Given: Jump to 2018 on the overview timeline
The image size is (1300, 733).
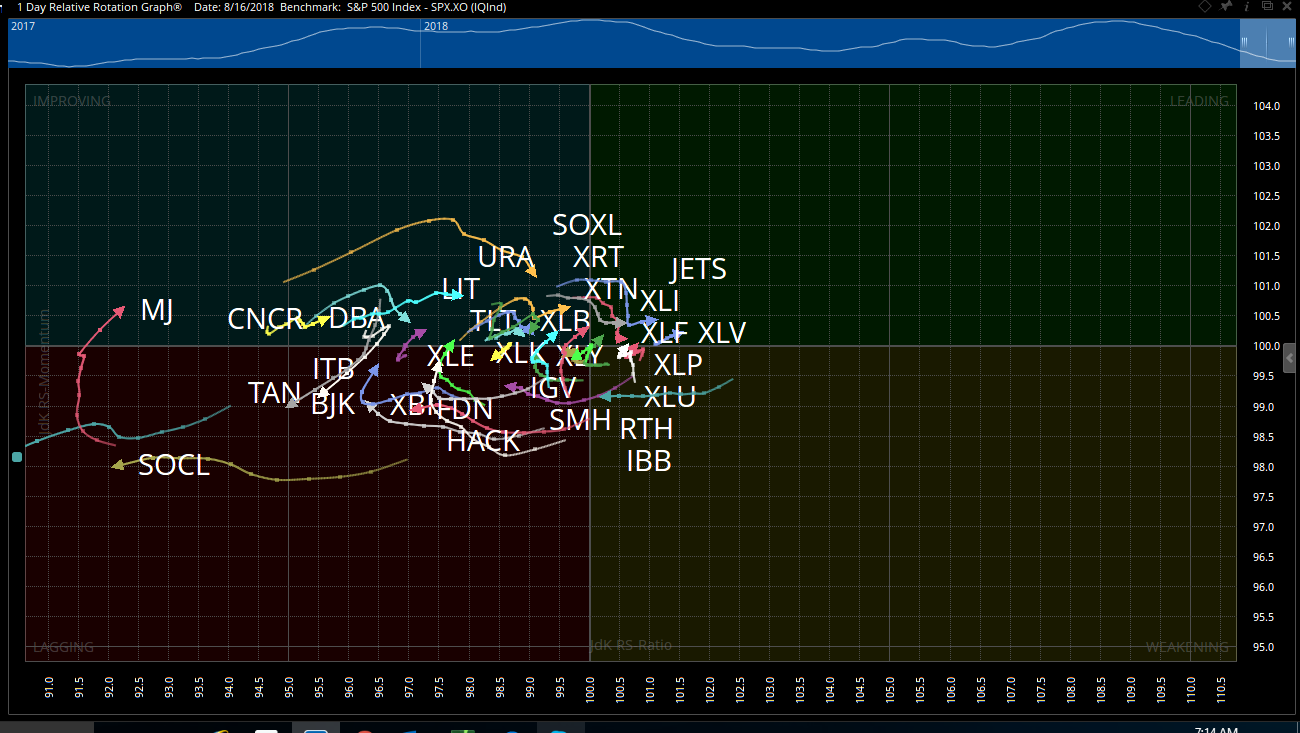Looking at the screenshot, I should point(435,26).
